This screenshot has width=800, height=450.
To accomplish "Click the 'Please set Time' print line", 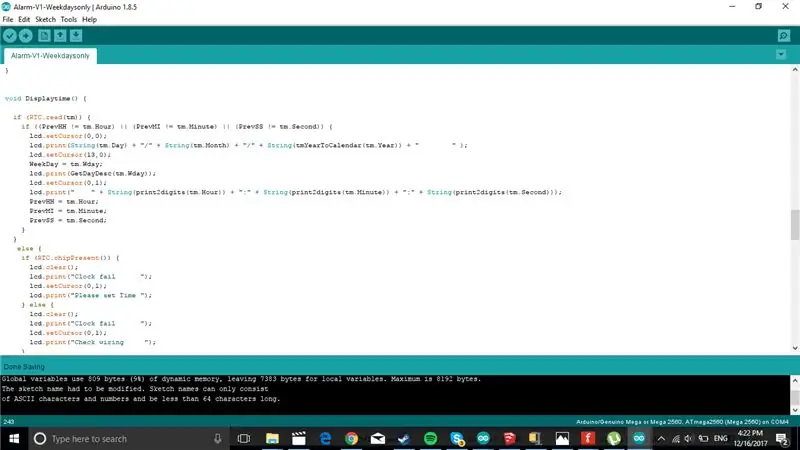I will (90, 295).
